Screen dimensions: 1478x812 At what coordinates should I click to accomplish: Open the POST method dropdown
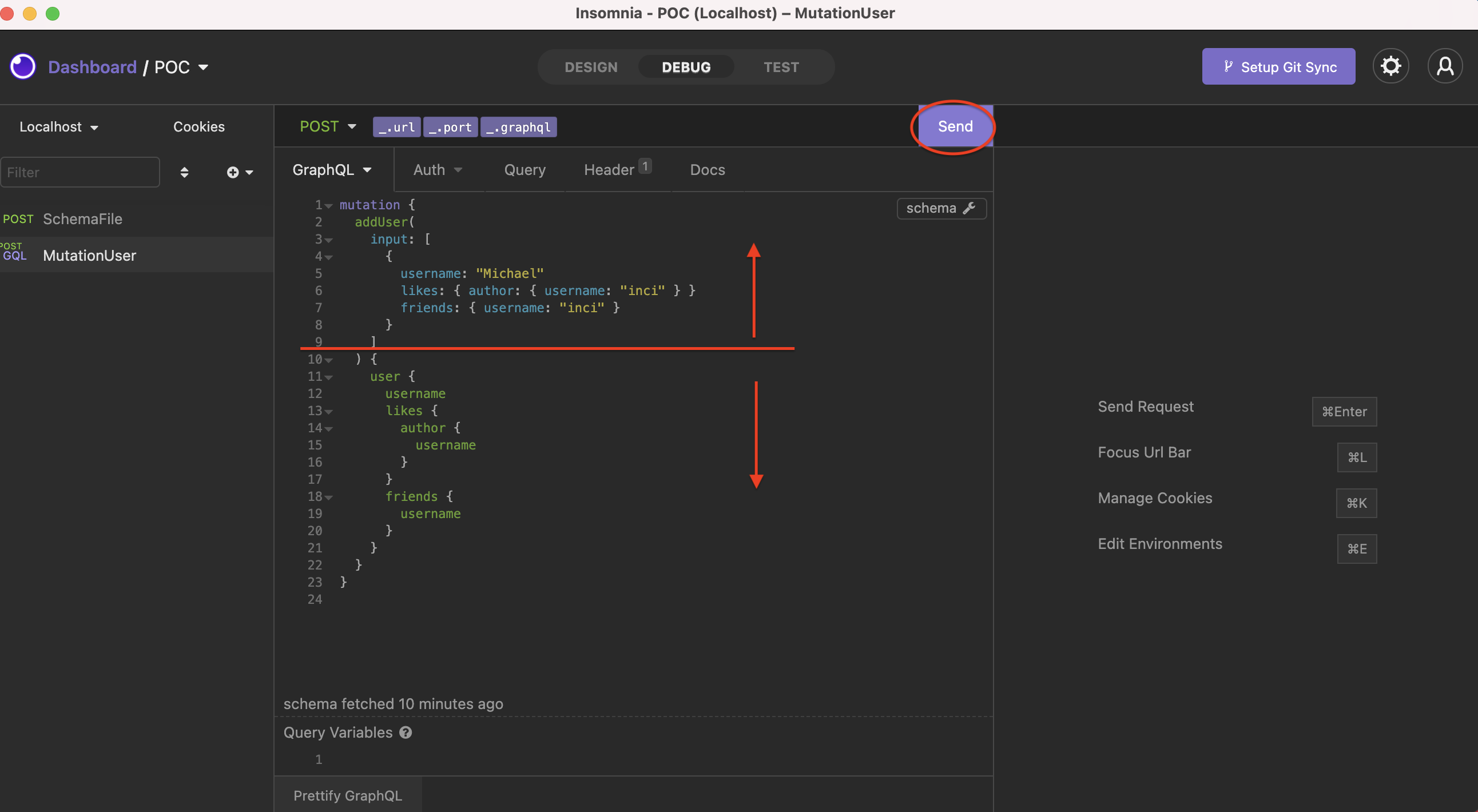pyautogui.click(x=327, y=126)
